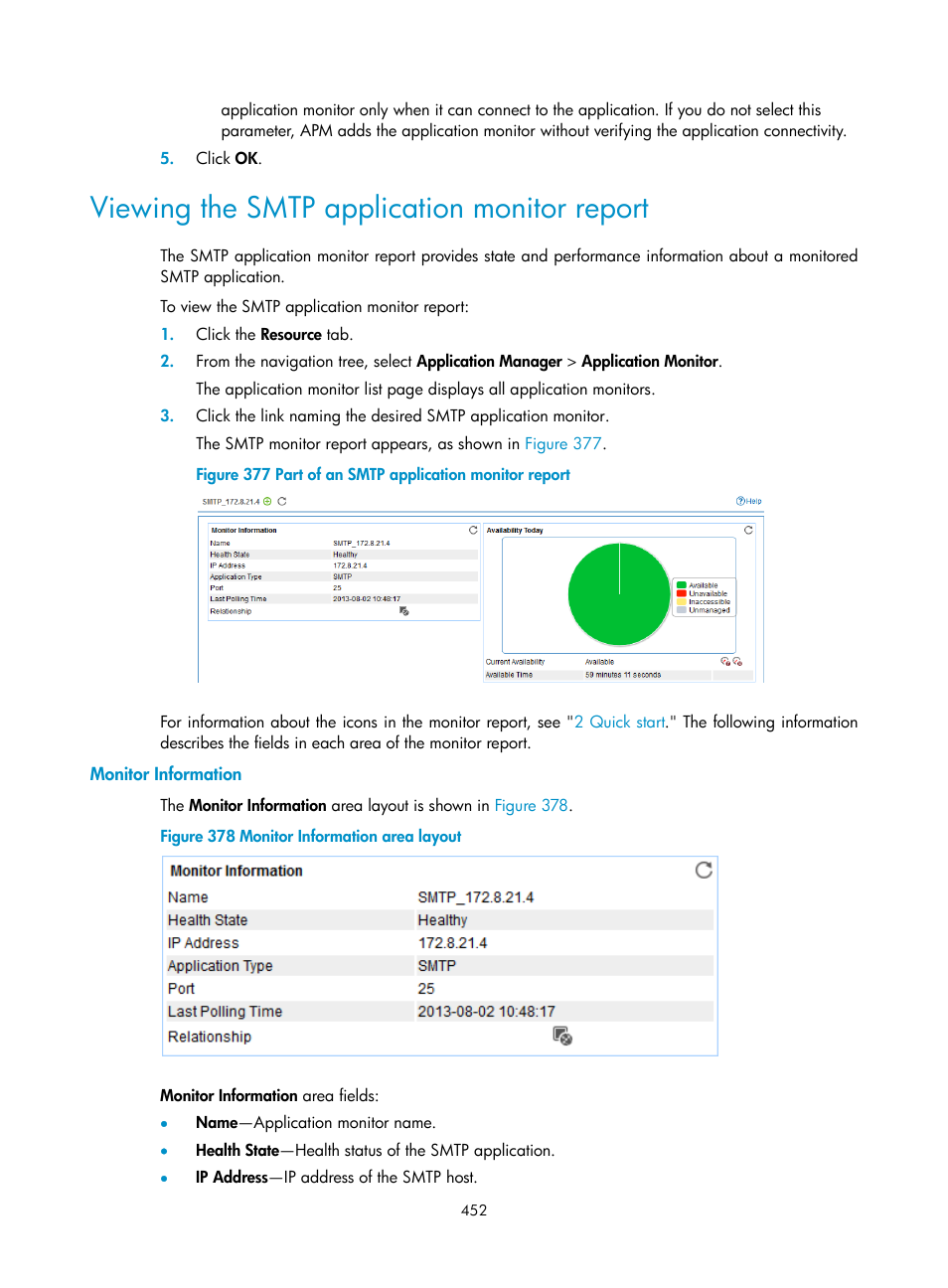The image size is (948, 1288).
Task: Click bold 'Resource' in step 1
Action: (291, 335)
